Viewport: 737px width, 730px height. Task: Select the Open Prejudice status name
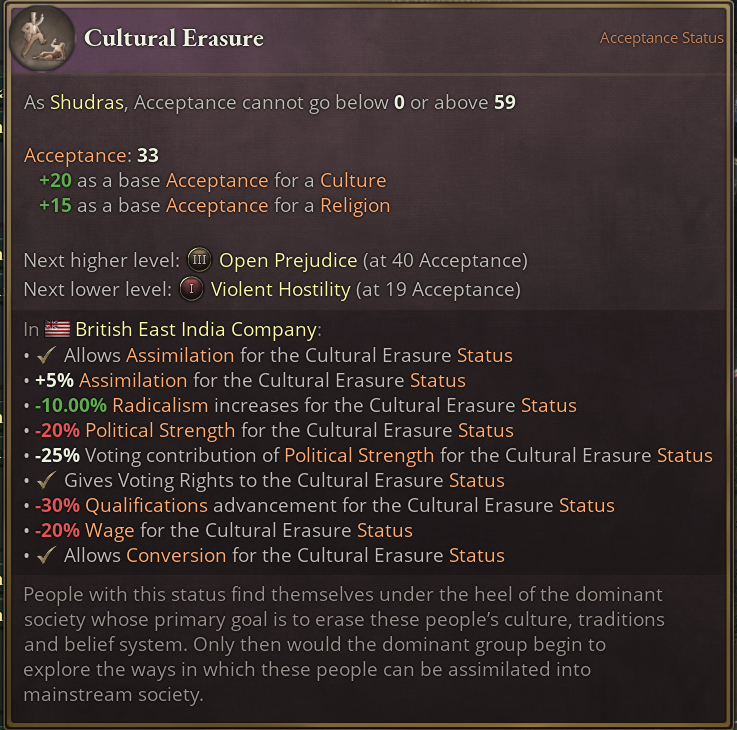288,260
